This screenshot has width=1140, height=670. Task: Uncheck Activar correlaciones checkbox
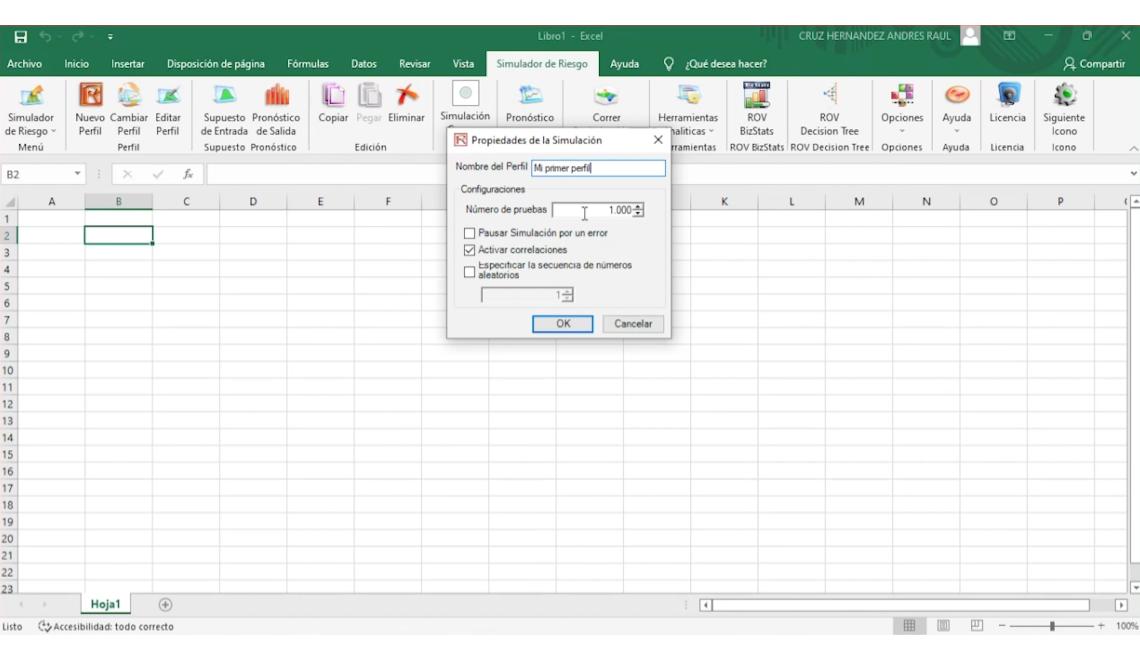[x=470, y=250]
